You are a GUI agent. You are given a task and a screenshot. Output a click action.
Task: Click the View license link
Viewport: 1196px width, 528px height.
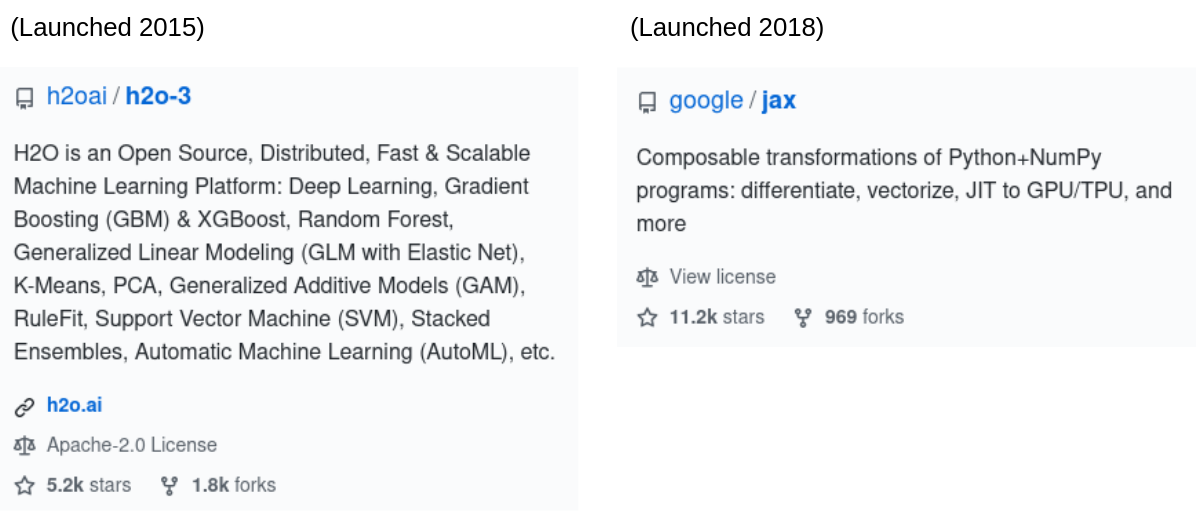(x=722, y=276)
